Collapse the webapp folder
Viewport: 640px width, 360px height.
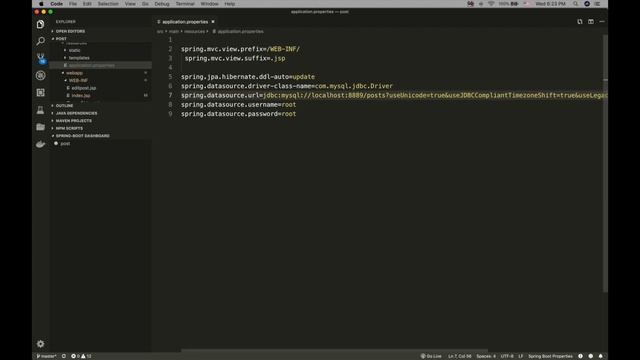click(x=74, y=73)
